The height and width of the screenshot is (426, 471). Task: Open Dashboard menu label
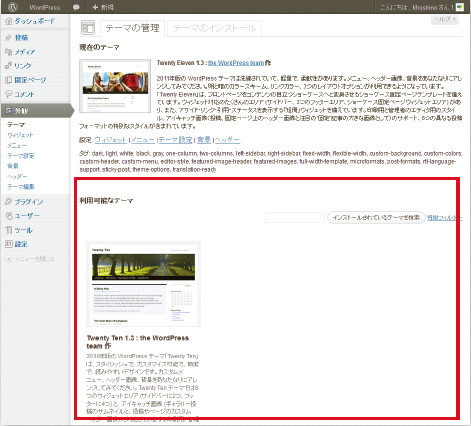click(x=35, y=21)
